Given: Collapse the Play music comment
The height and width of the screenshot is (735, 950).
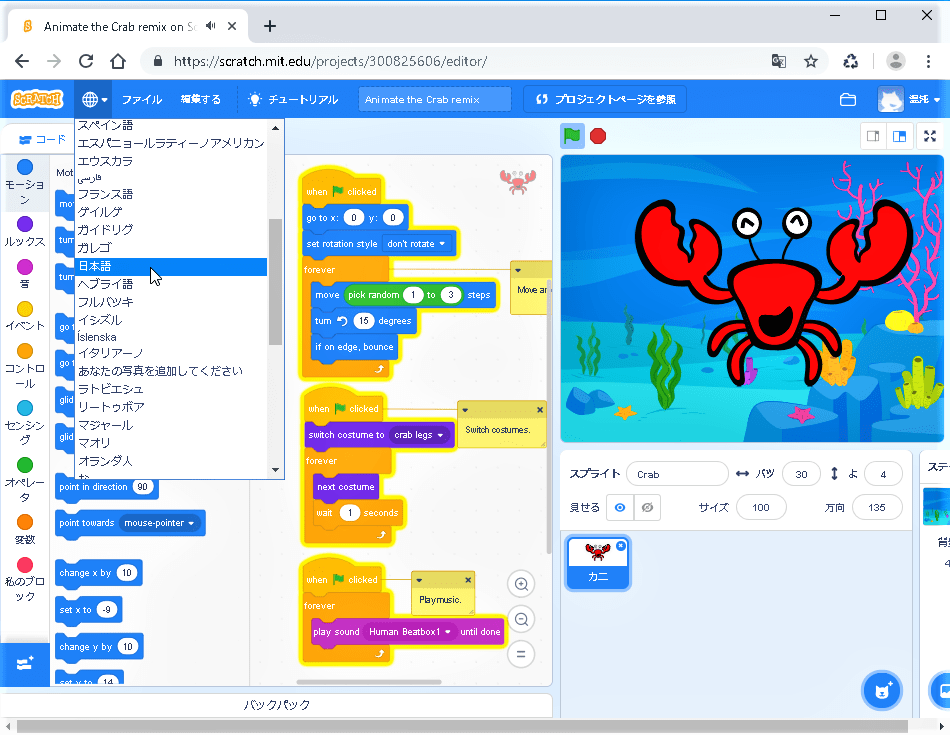Looking at the screenshot, I should 419,580.
